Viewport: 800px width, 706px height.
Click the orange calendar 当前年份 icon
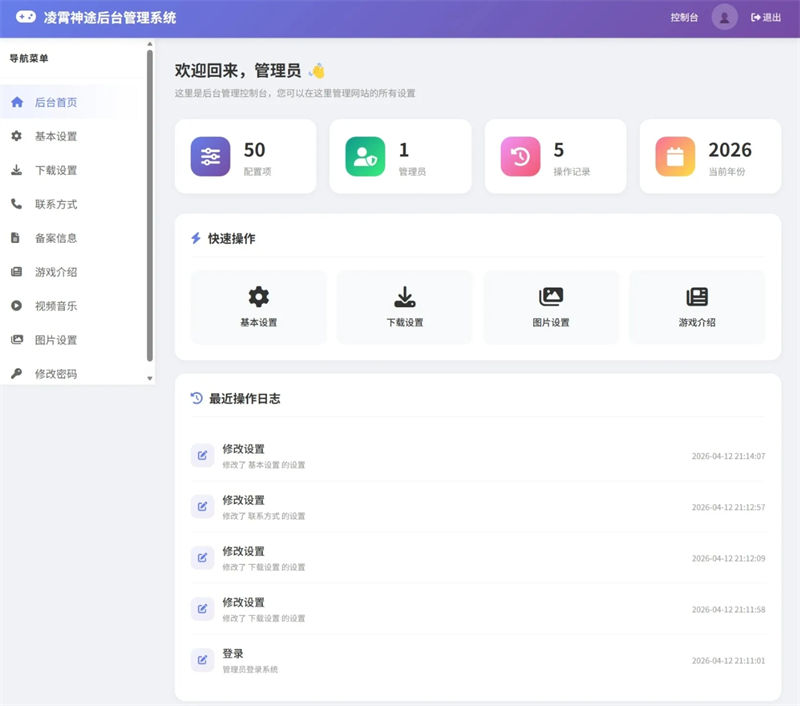click(x=675, y=156)
